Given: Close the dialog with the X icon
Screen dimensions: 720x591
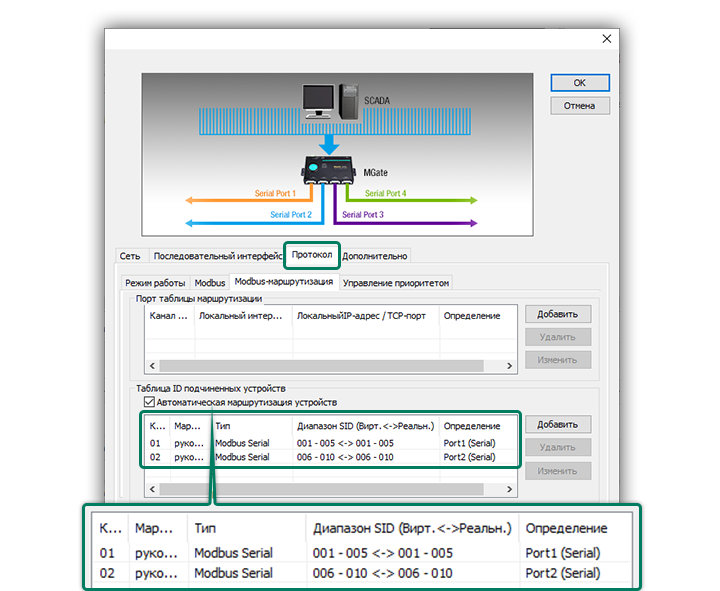Looking at the screenshot, I should pyautogui.click(x=606, y=39).
